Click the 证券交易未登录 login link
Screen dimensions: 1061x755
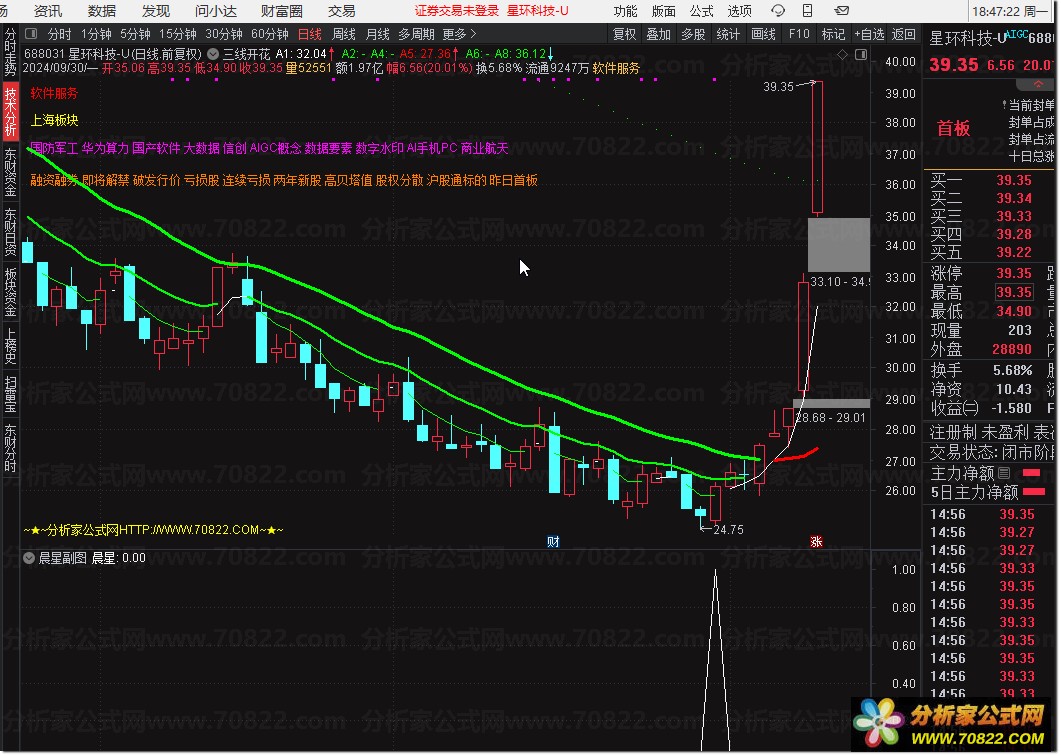pos(457,11)
